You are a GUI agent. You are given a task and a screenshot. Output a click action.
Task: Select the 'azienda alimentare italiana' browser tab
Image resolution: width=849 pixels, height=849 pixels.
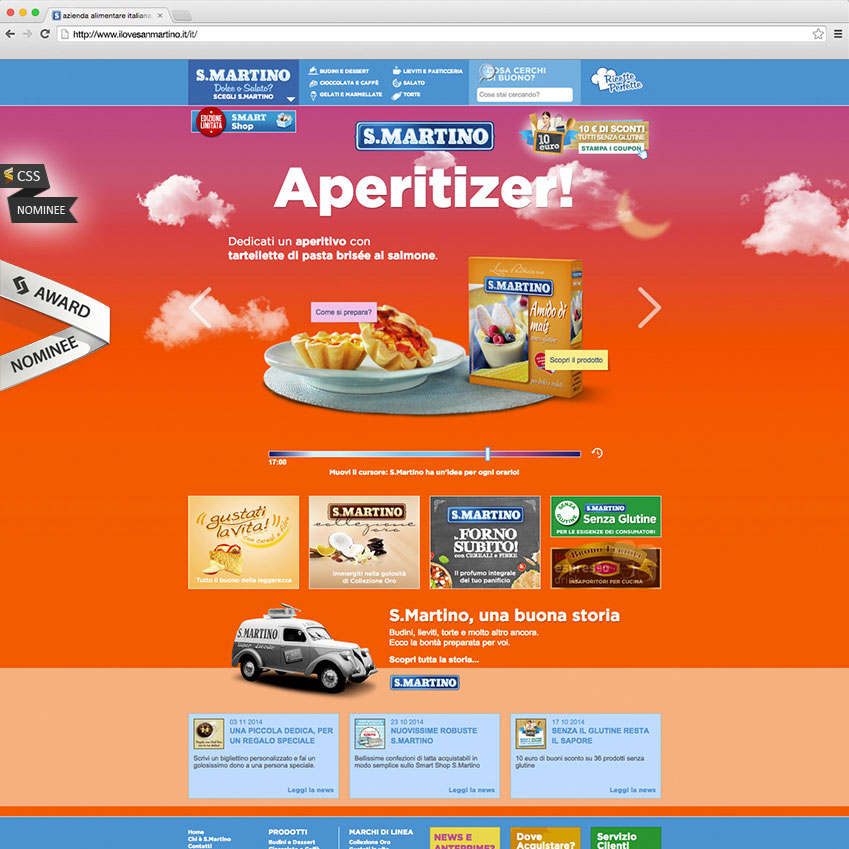tap(107, 15)
